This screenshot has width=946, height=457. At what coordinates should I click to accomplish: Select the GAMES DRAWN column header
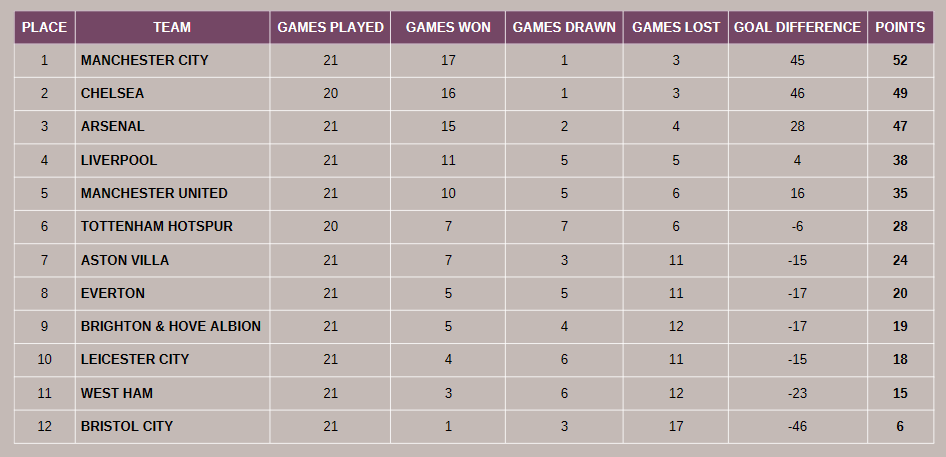(564, 27)
